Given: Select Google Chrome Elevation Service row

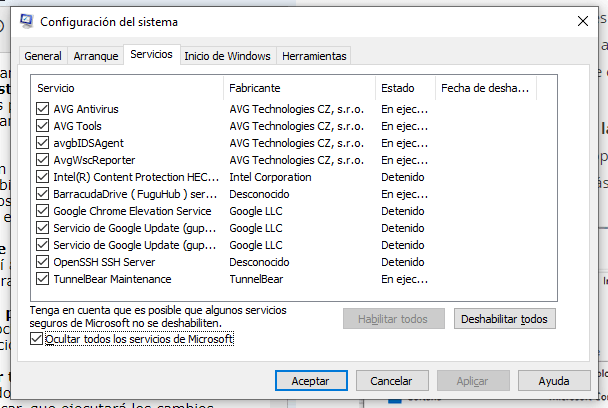Looking at the screenshot, I should point(132,211).
